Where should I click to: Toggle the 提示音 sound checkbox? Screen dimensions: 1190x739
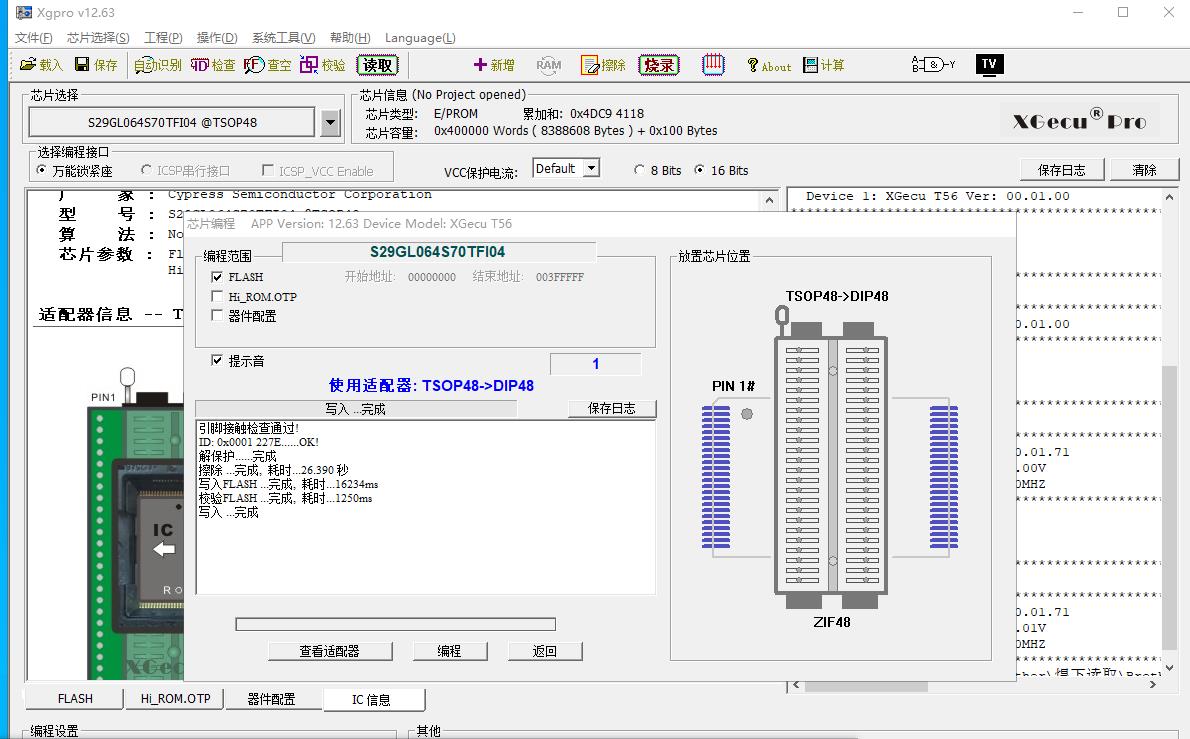[x=217, y=361]
